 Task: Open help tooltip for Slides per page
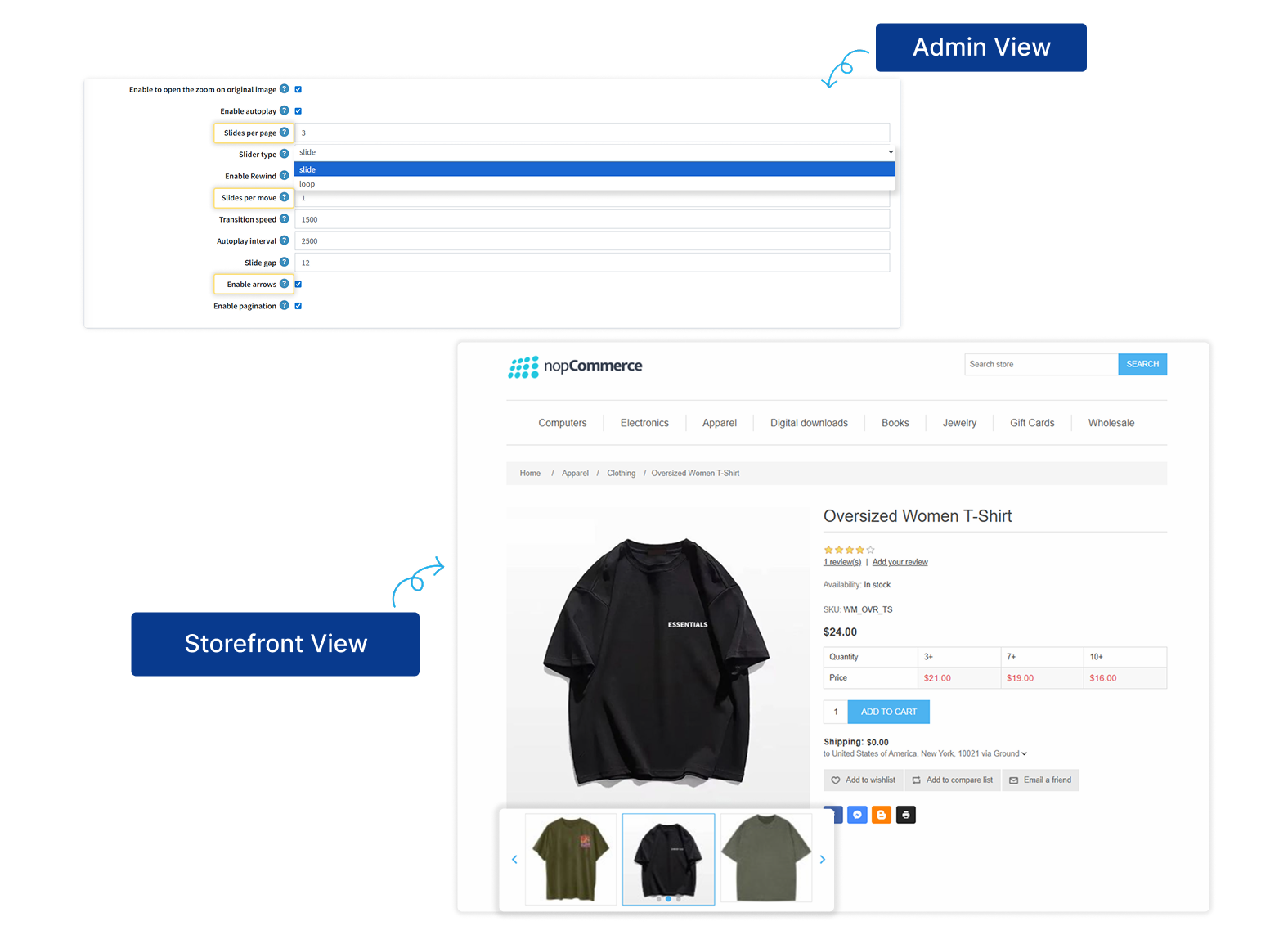pyautogui.click(x=285, y=132)
